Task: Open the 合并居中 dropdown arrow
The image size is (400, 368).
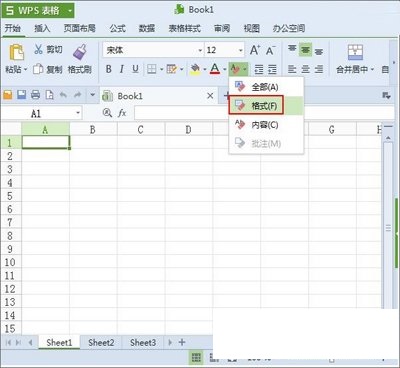Action: pos(372,70)
